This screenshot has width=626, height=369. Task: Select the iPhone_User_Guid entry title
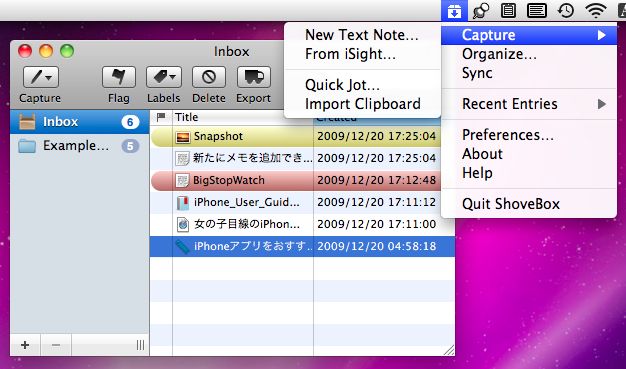coord(247,202)
